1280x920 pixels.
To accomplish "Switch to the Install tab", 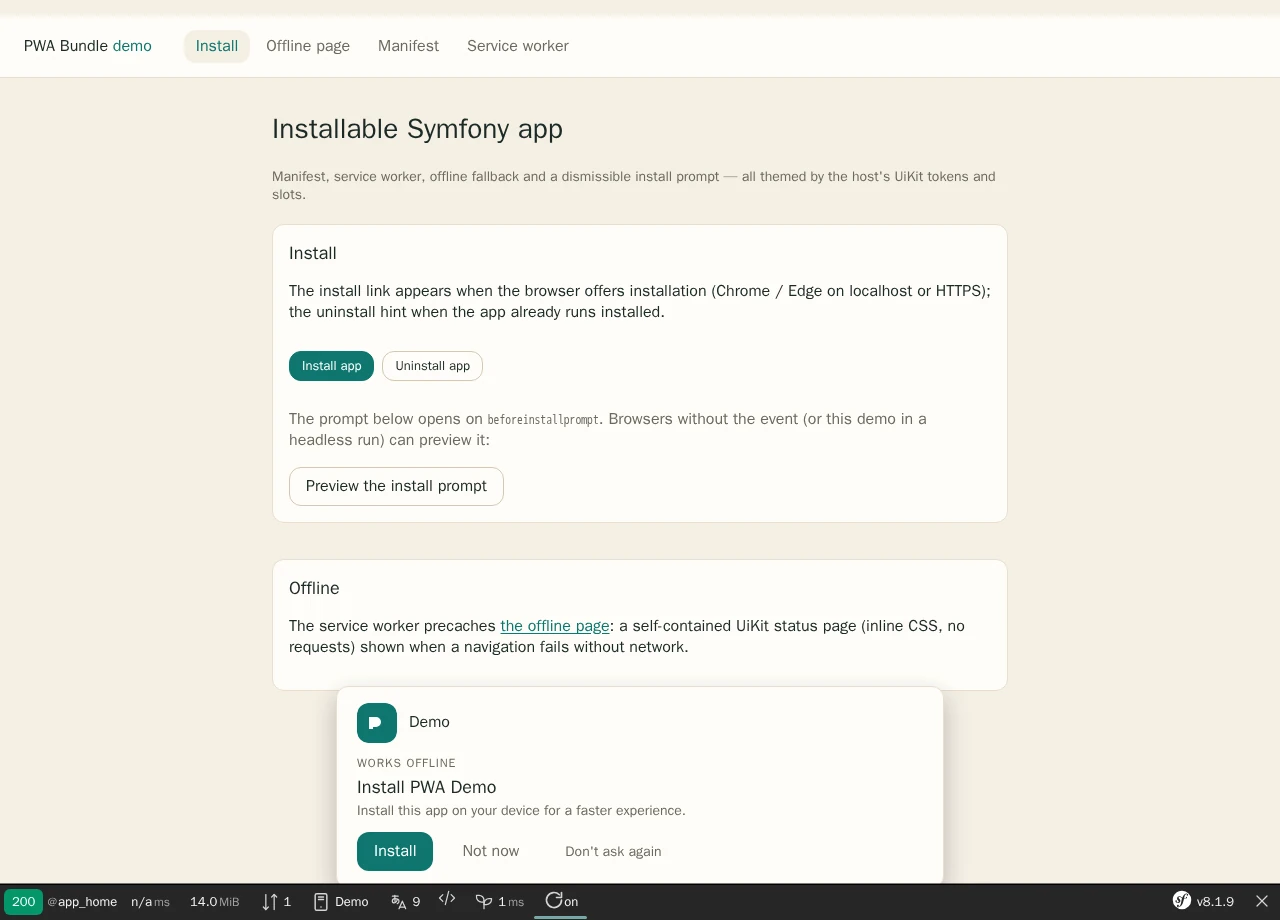I will [x=217, y=46].
